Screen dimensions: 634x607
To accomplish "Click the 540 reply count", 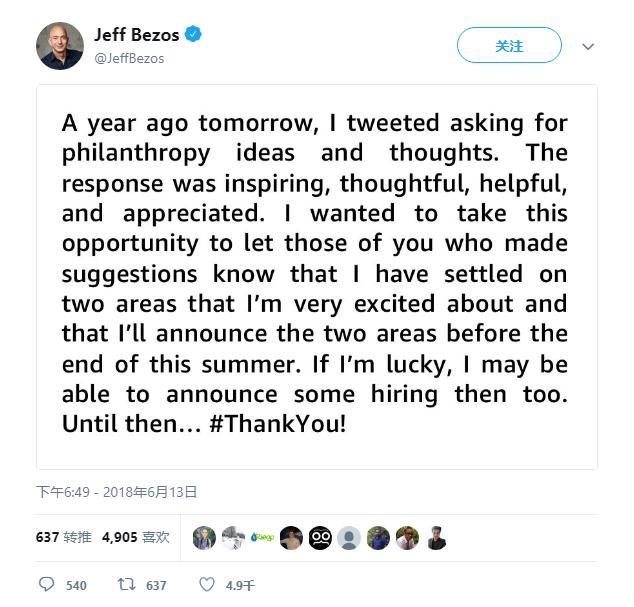I will [76, 585].
